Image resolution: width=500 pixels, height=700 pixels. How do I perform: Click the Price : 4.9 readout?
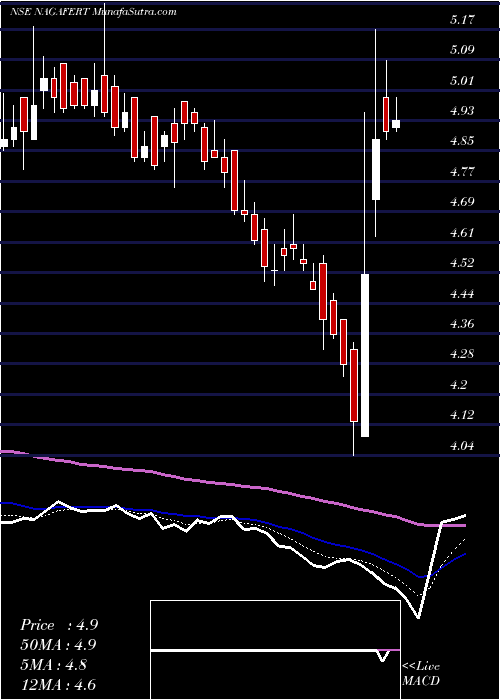[x=59, y=625]
